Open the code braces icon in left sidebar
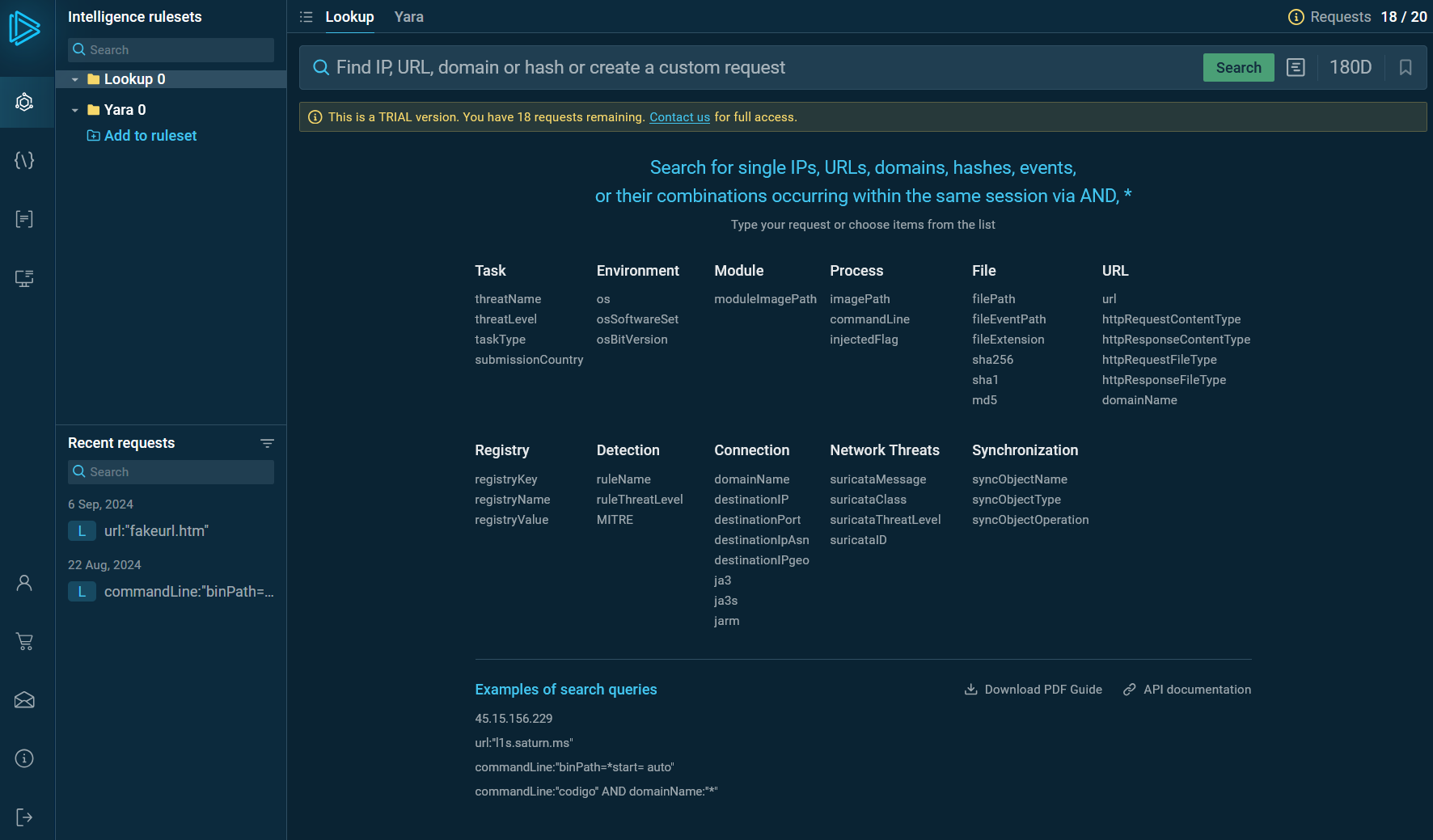This screenshot has width=1433, height=840. point(25,160)
